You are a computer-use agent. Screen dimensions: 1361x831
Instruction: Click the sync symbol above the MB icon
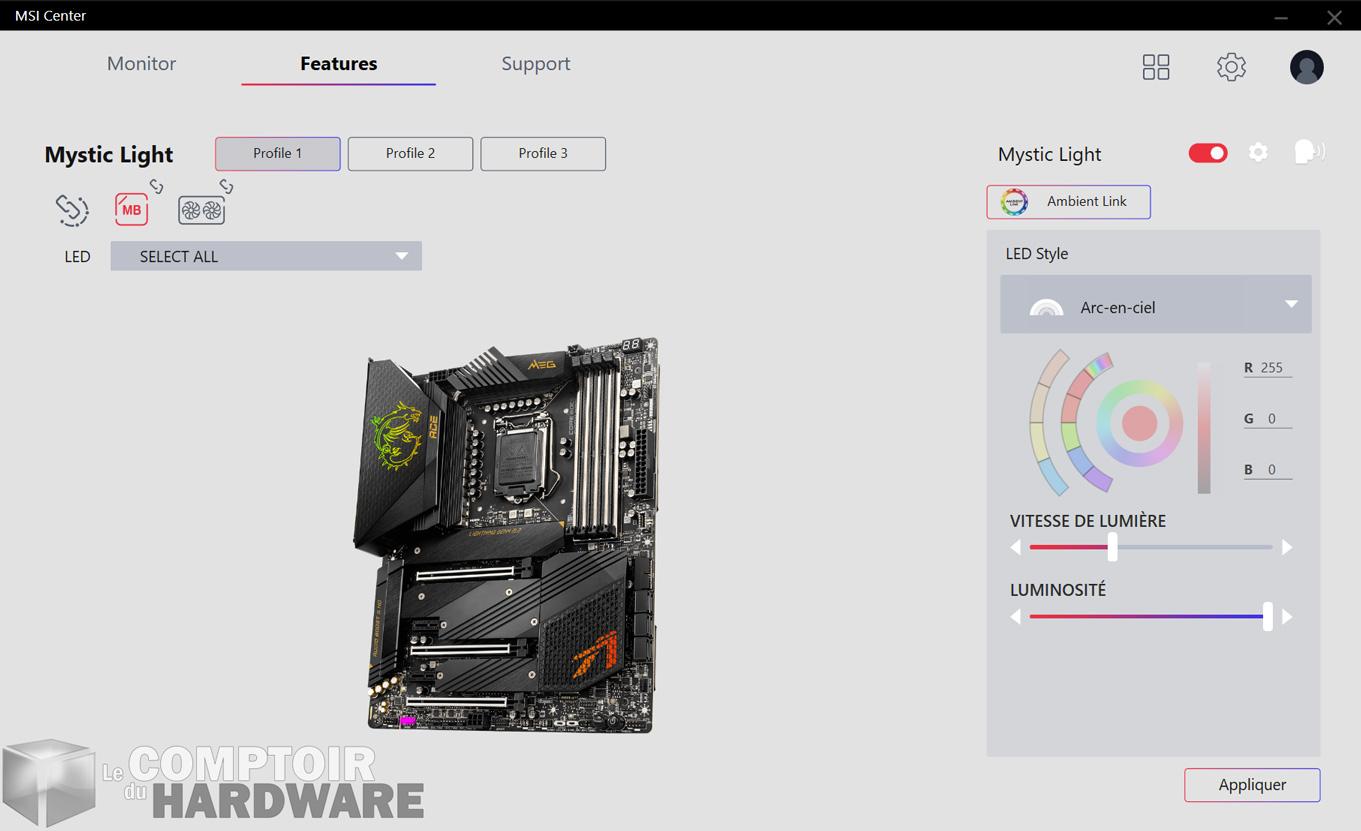tap(156, 185)
